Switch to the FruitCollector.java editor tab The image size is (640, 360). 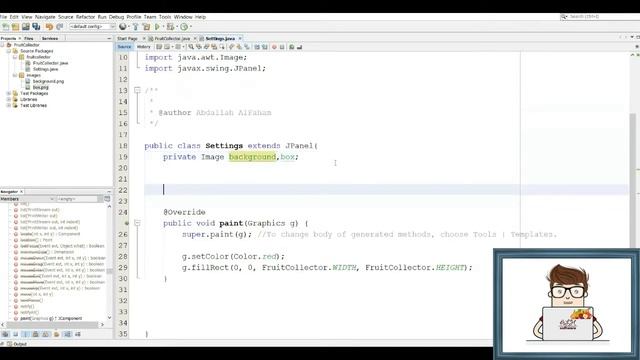[172, 38]
